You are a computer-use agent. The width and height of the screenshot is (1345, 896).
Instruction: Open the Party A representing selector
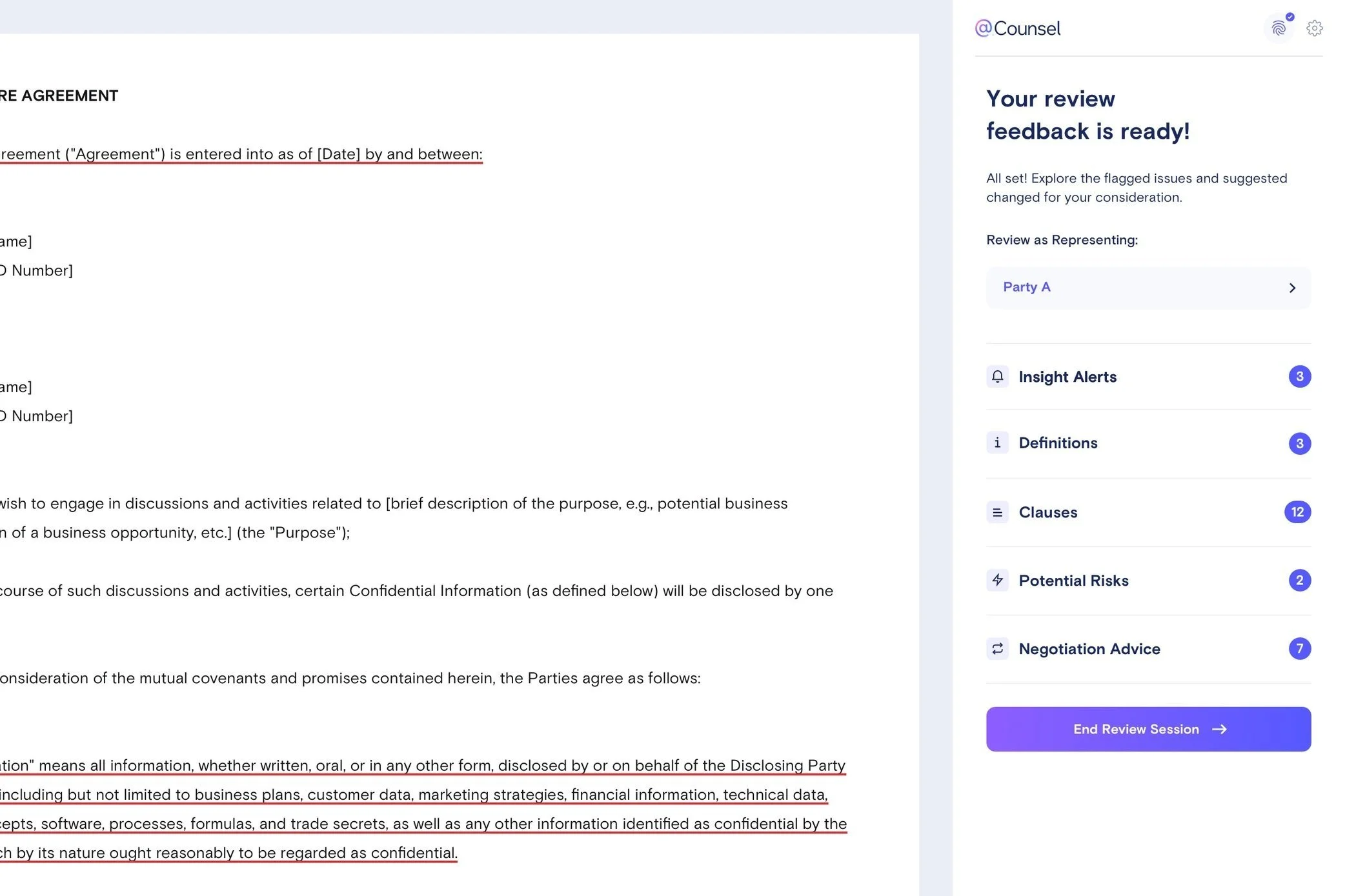[1148, 288]
